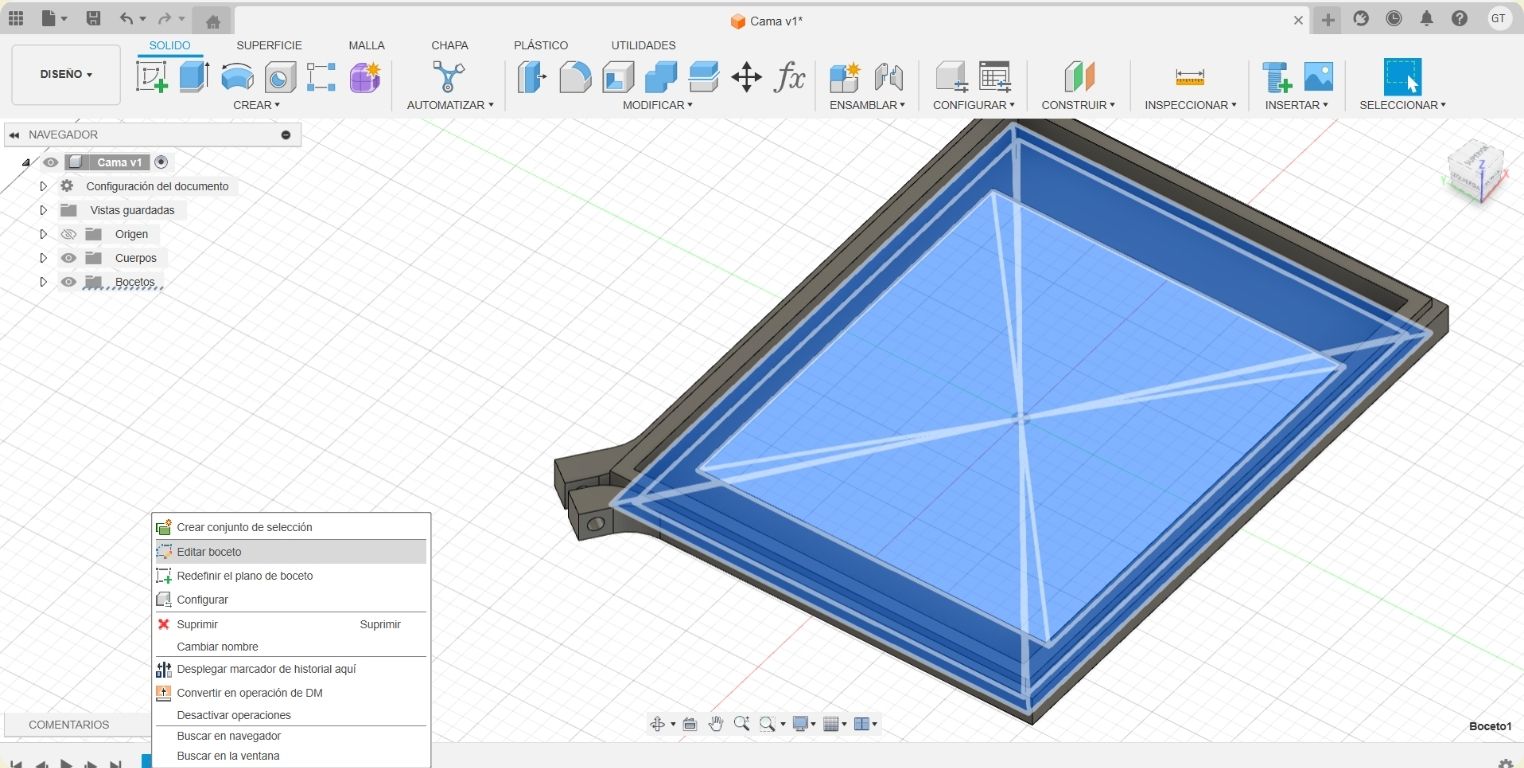Select the Combine tool
Screen dimensions: 1524x768
[x=661, y=77]
